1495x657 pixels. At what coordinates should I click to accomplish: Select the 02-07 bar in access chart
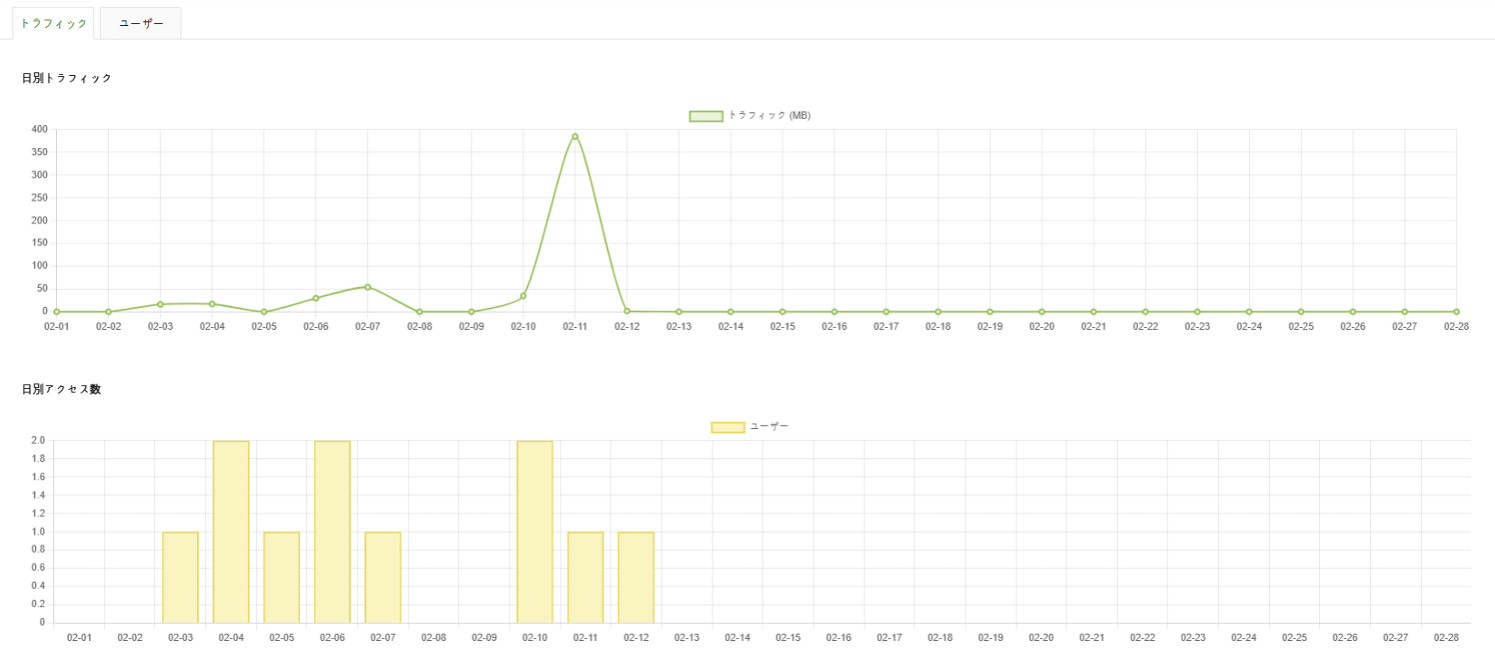[383, 577]
